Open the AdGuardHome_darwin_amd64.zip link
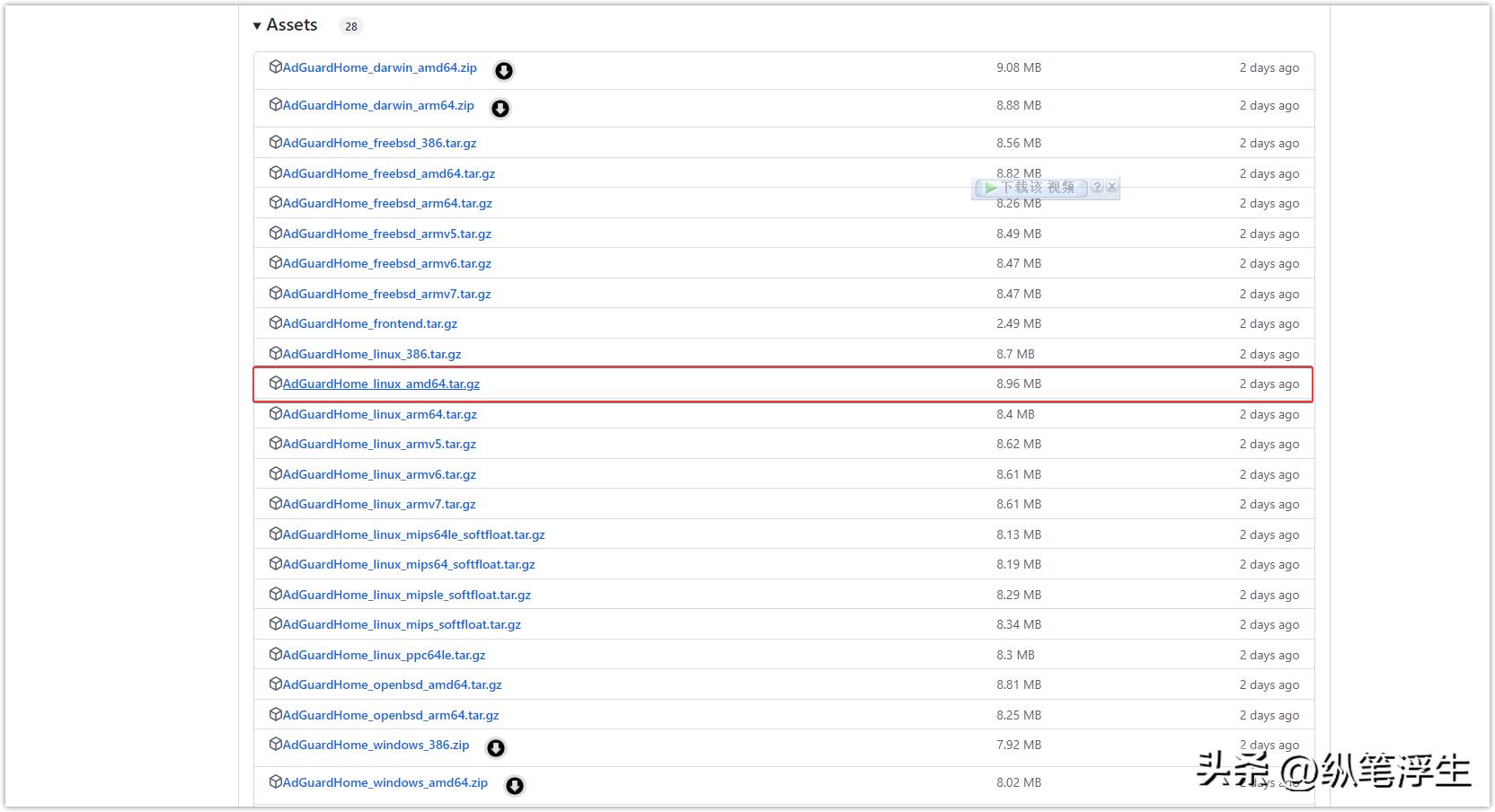The width and height of the screenshot is (1495, 812). 381,67
